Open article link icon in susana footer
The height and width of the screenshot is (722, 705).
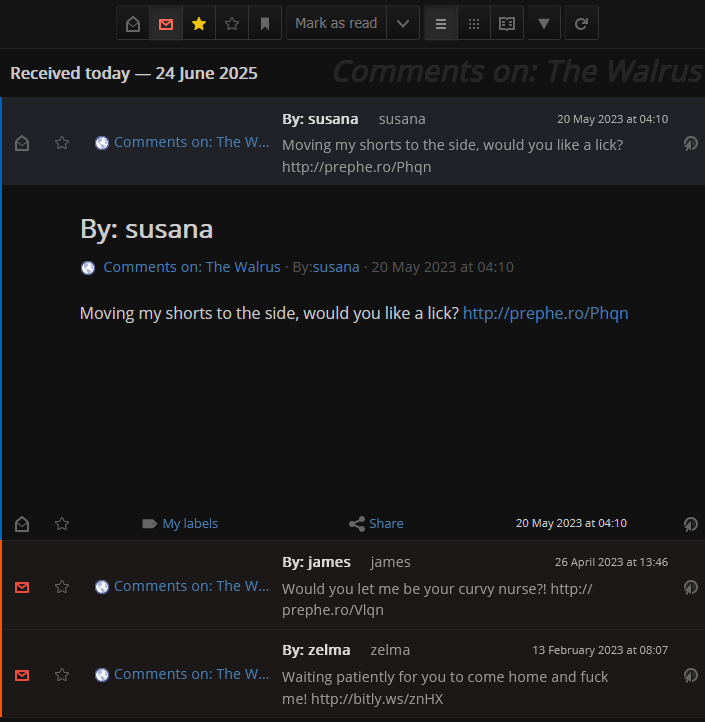pos(690,524)
